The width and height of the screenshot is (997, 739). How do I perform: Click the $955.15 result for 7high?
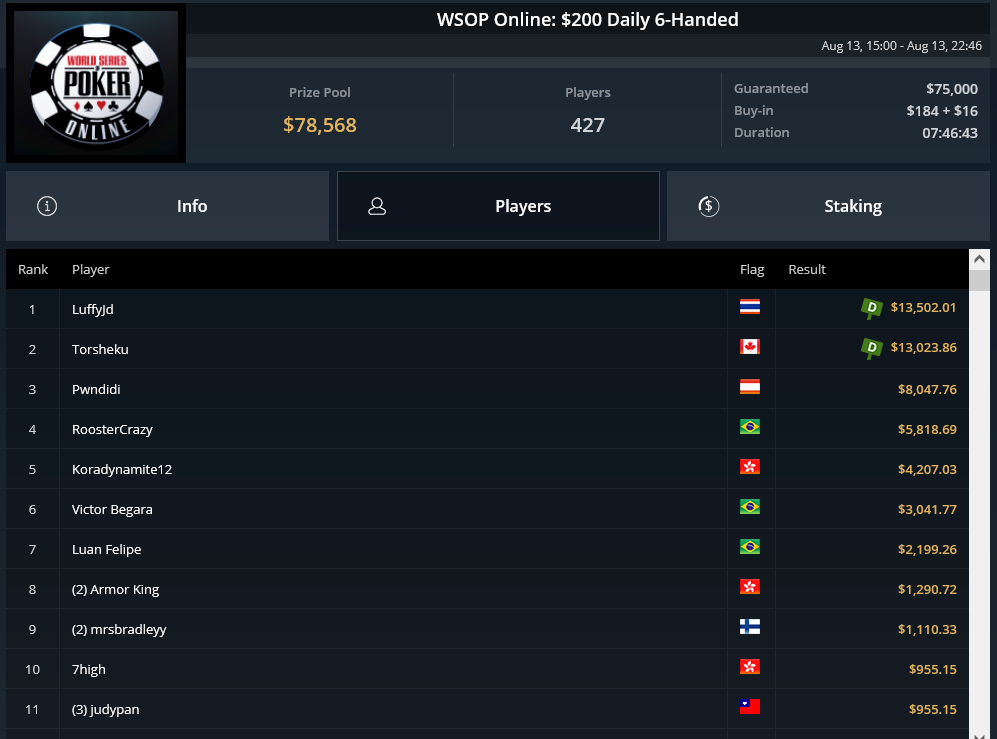pyautogui.click(x=933, y=670)
